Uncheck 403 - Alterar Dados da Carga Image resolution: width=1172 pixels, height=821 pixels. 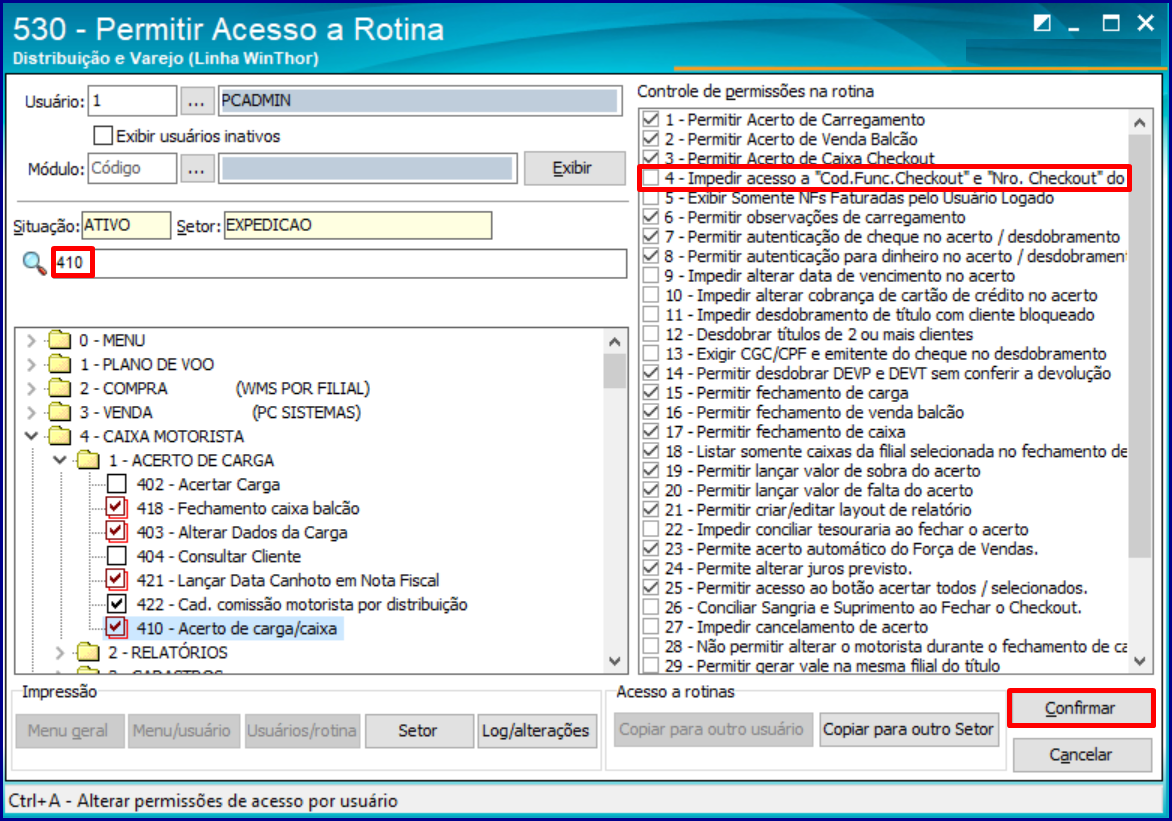coord(117,532)
